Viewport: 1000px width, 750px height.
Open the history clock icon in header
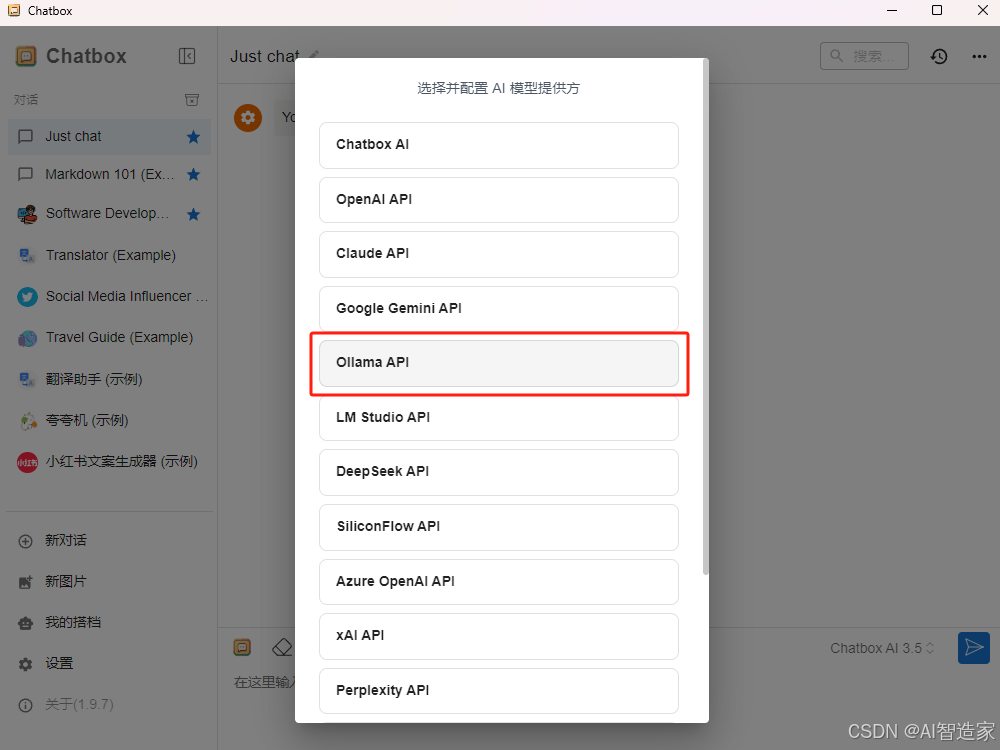[939, 57]
